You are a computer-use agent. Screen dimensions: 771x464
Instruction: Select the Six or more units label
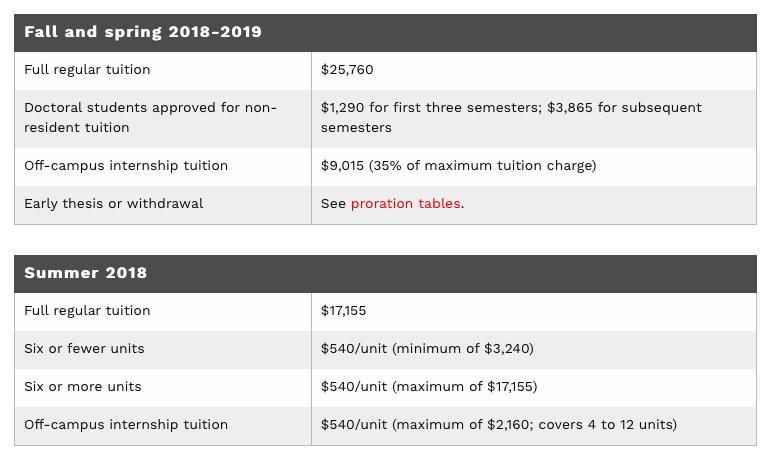83,387
